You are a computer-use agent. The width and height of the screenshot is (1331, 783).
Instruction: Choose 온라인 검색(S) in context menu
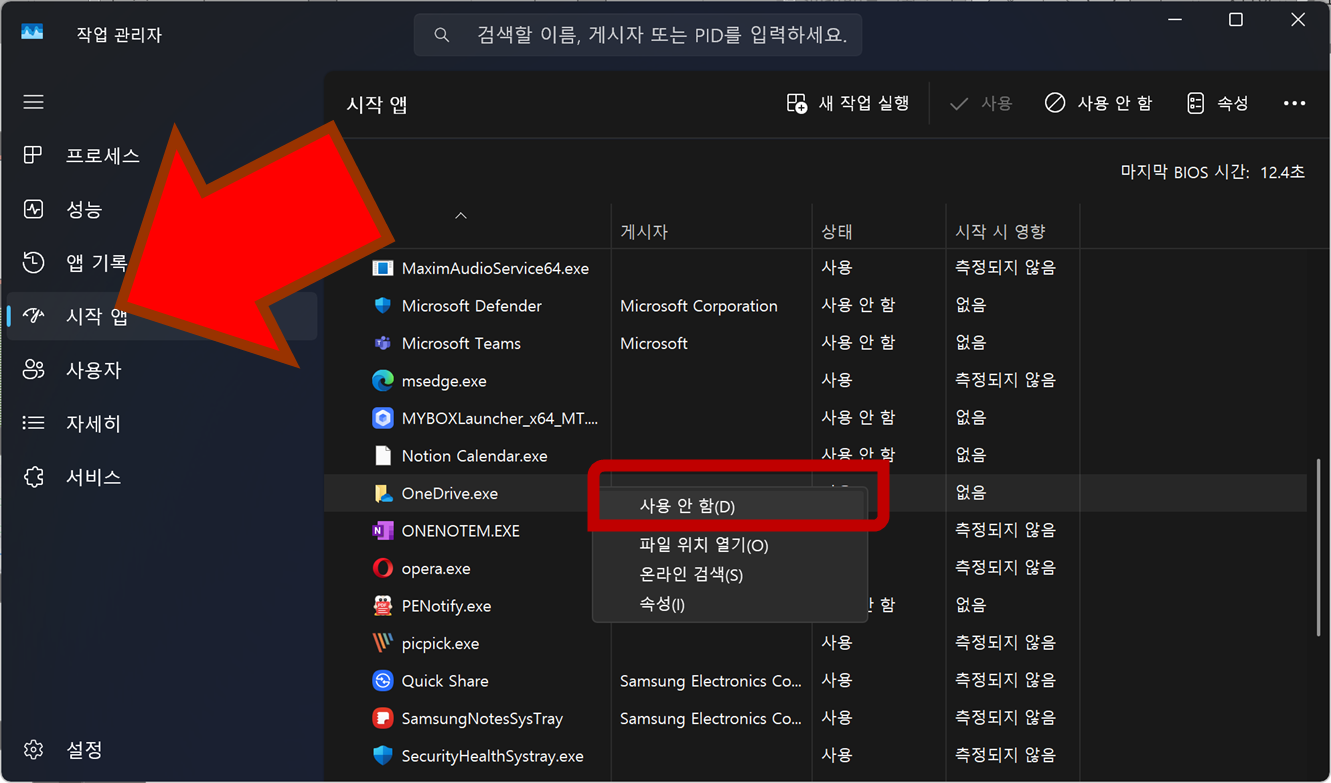pyautogui.click(x=730, y=575)
